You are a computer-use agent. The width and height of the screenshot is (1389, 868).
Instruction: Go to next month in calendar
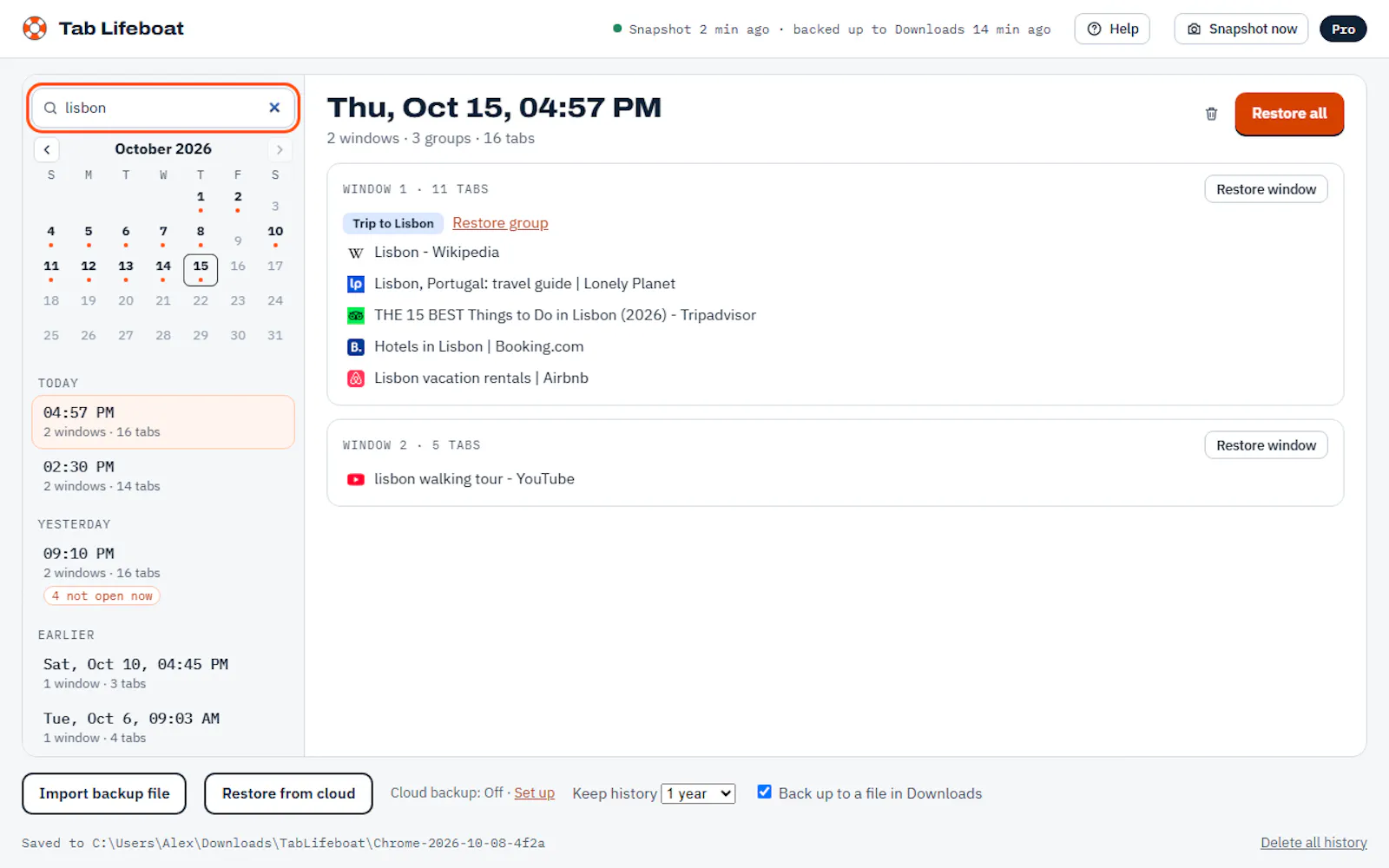[280, 149]
